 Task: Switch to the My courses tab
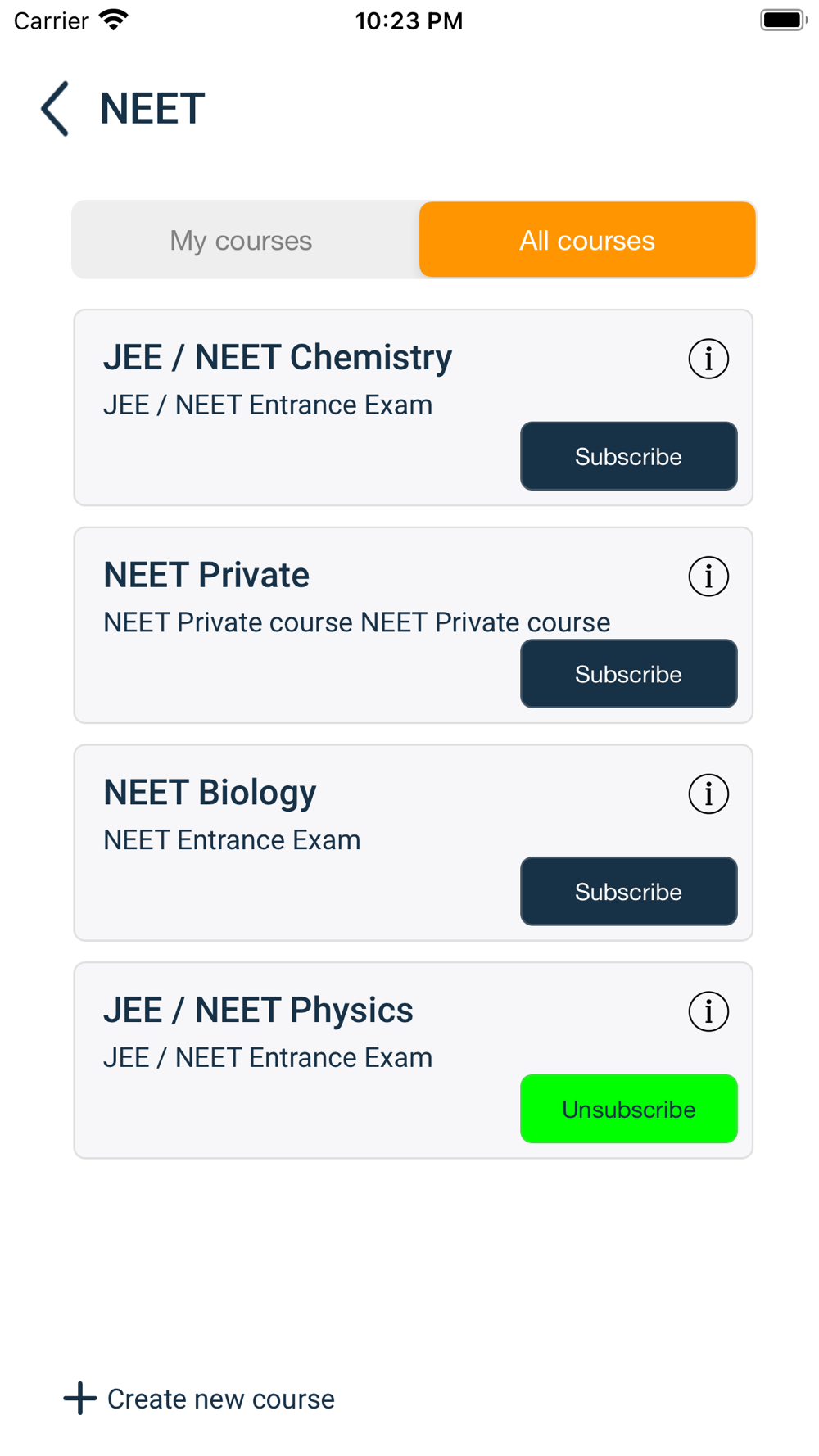[241, 240]
